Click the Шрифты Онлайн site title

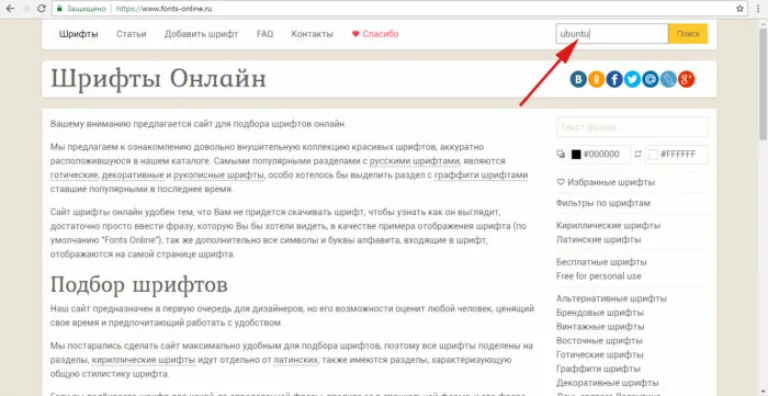159,79
